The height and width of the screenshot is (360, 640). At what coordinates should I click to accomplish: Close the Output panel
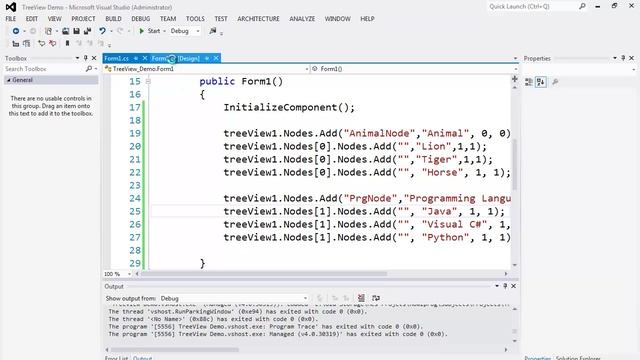tap(513, 286)
